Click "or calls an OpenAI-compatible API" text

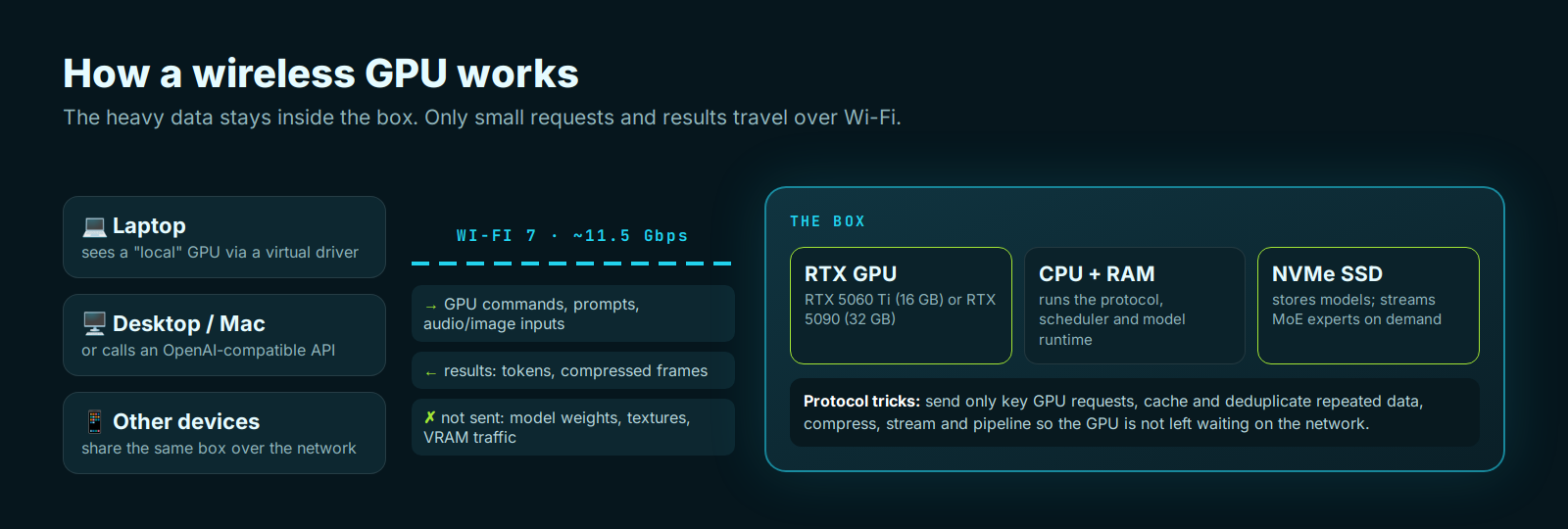(208, 350)
